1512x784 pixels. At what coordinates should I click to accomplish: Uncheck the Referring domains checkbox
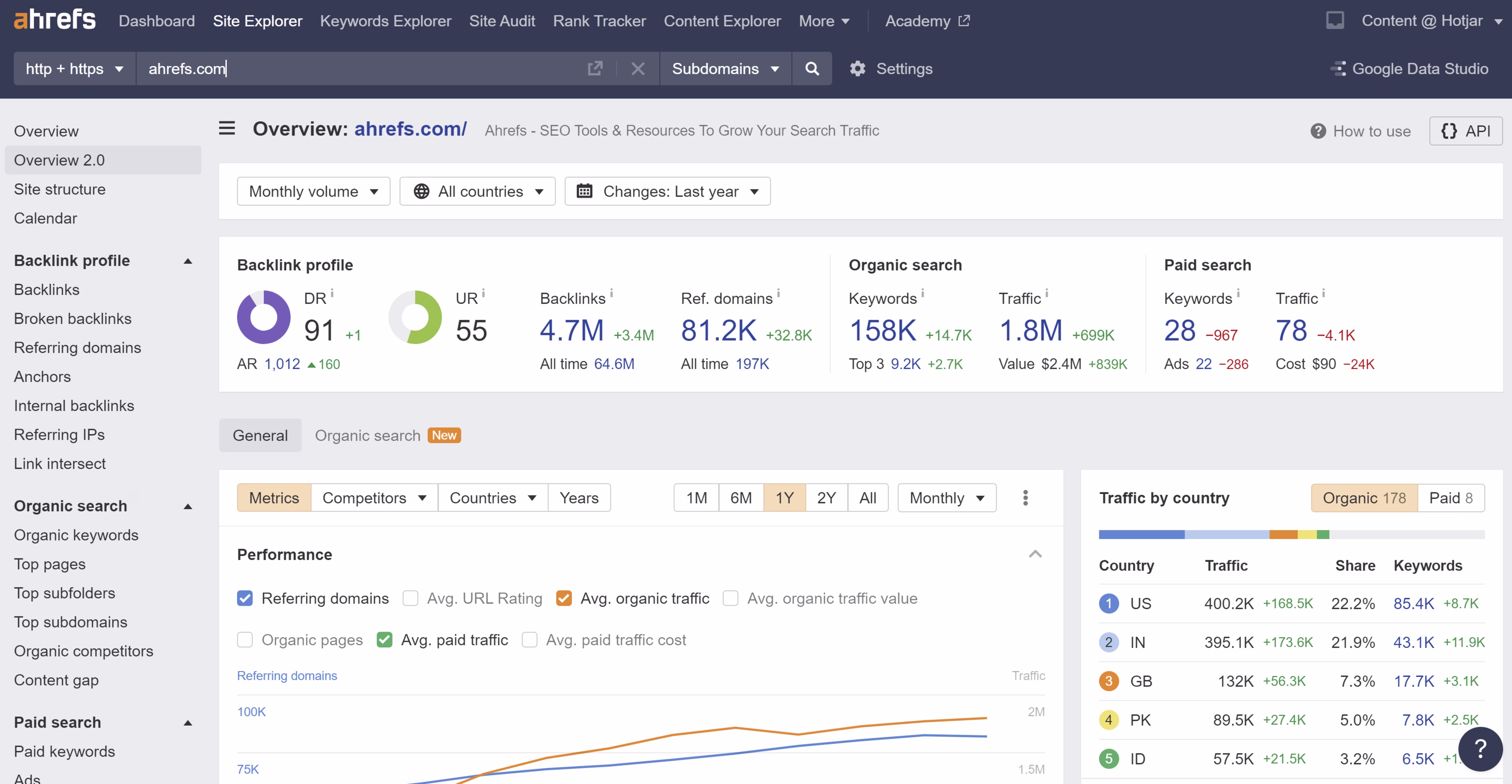[x=245, y=598]
